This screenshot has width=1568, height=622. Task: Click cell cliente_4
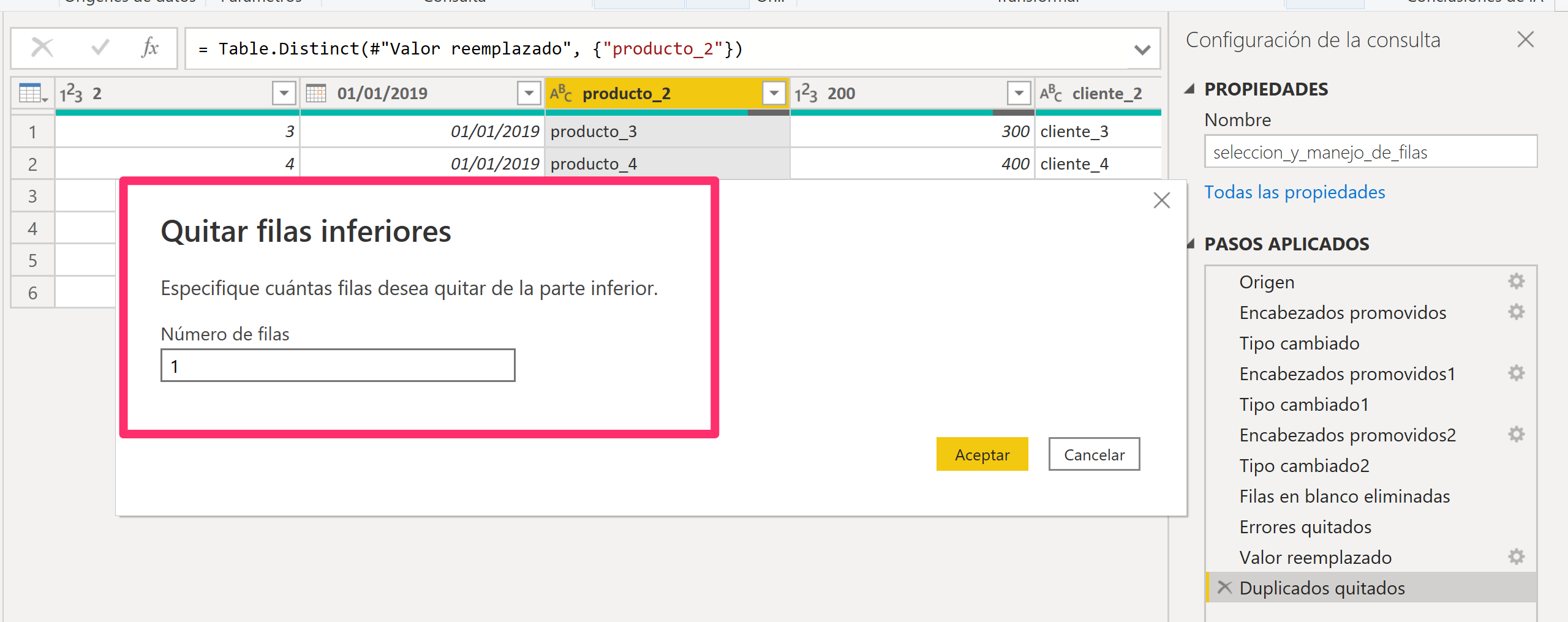point(1098,164)
